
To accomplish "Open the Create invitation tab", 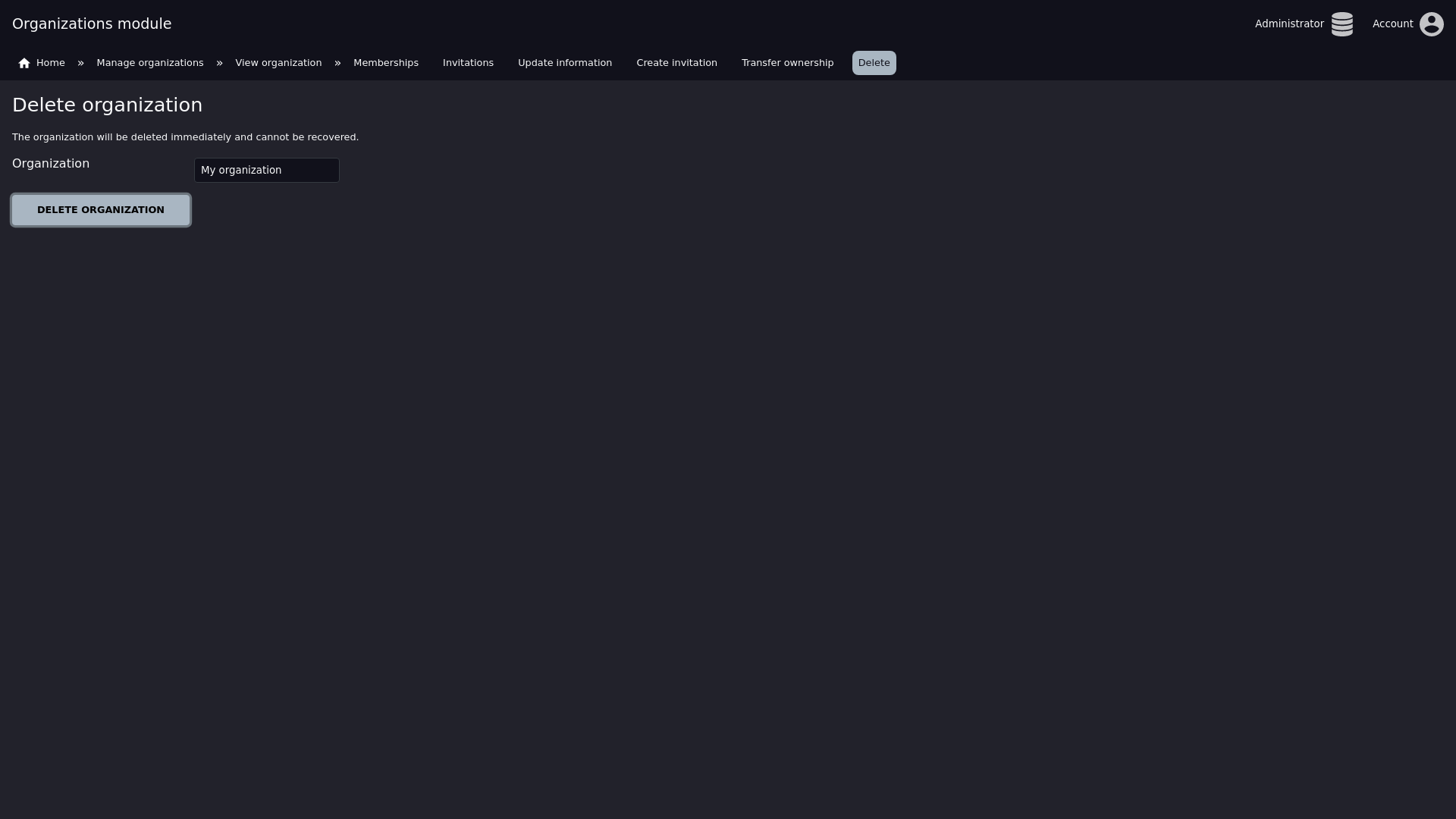I will tap(676, 63).
